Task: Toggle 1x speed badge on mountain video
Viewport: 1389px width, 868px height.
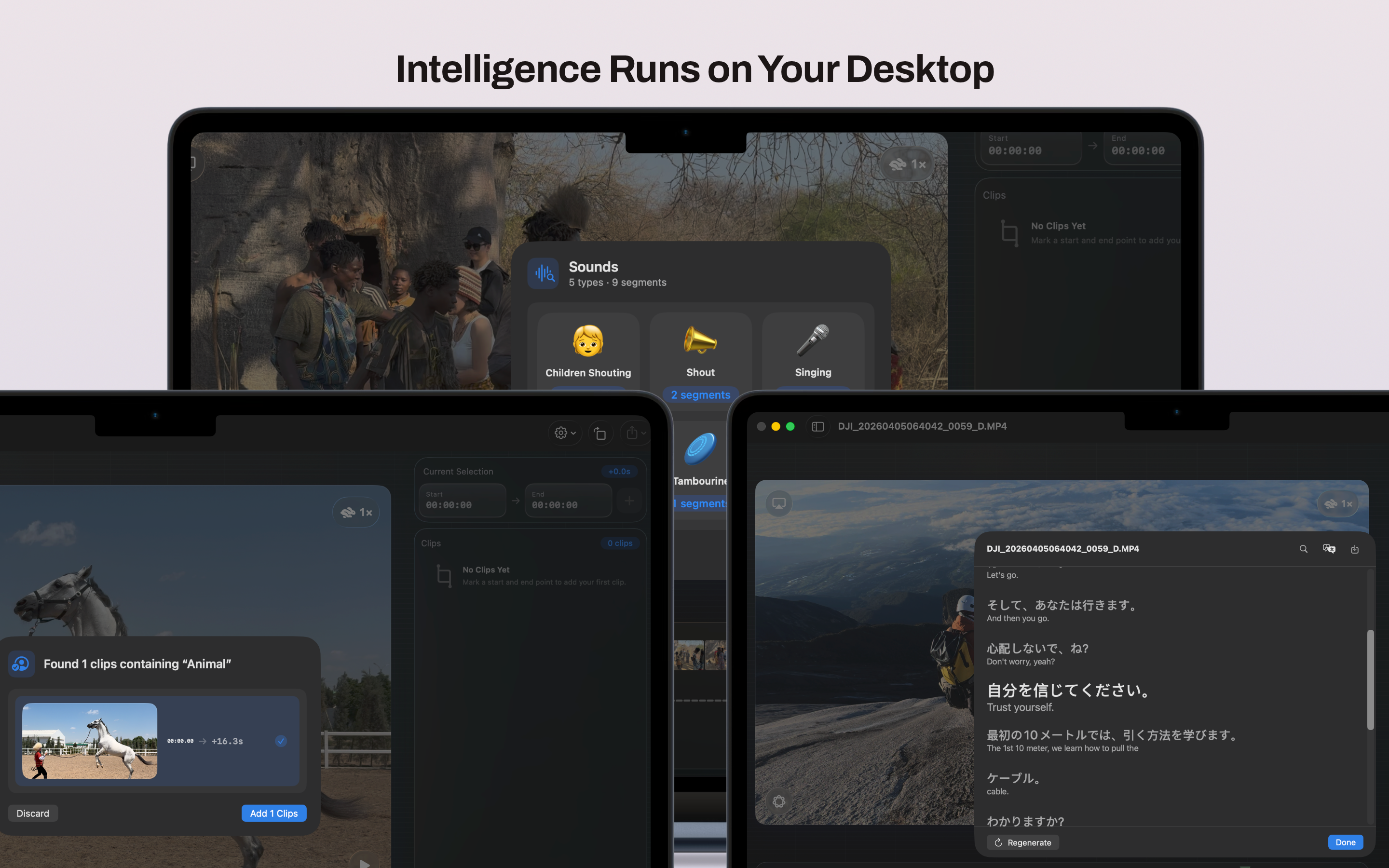Action: (x=1338, y=504)
